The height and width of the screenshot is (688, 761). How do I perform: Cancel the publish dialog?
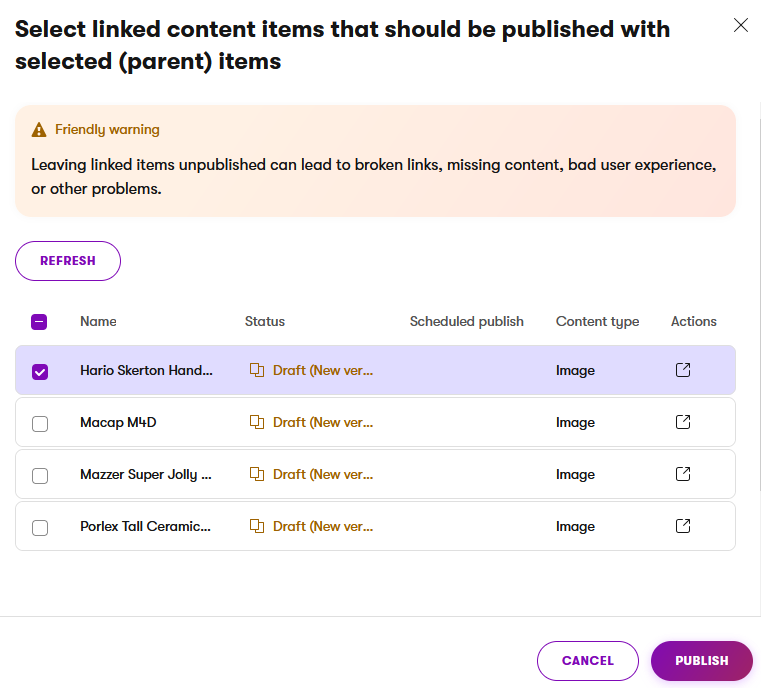[x=587, y=661]
